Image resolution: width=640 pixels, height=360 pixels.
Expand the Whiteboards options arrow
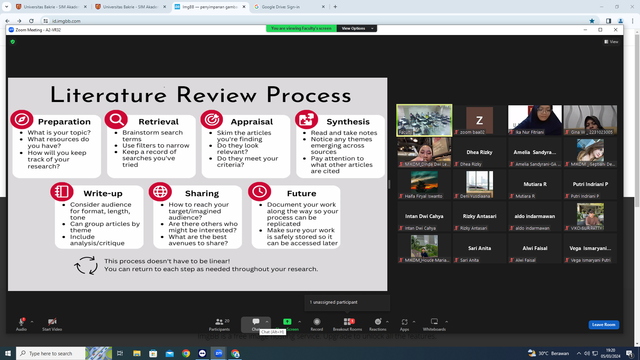coord(446,322)
